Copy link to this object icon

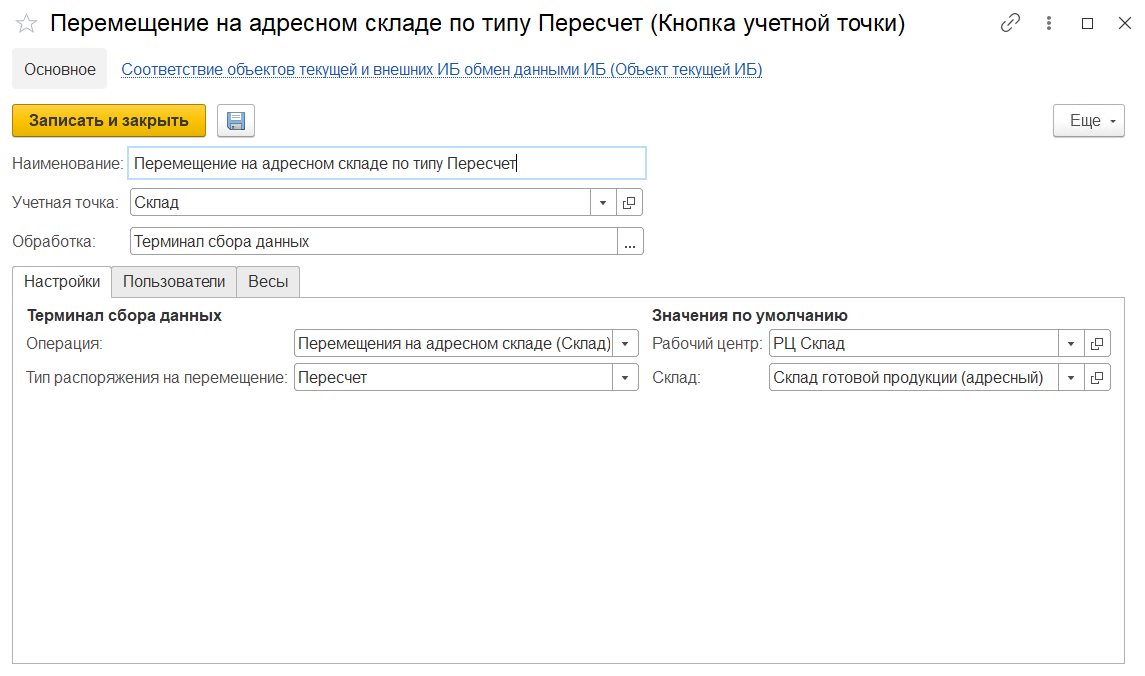(x=1012, y=24)
